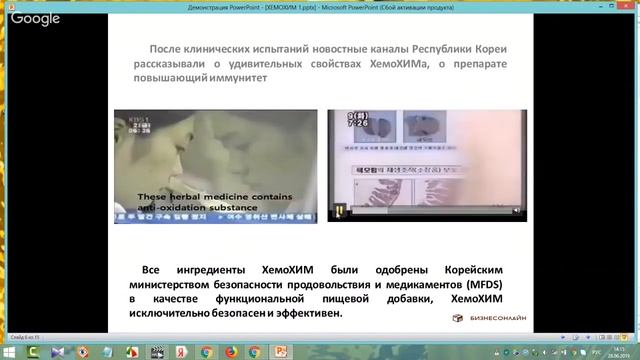Open the orange eye icon on the taskbar
Viewport: 640px width, 360px height.
83,352
